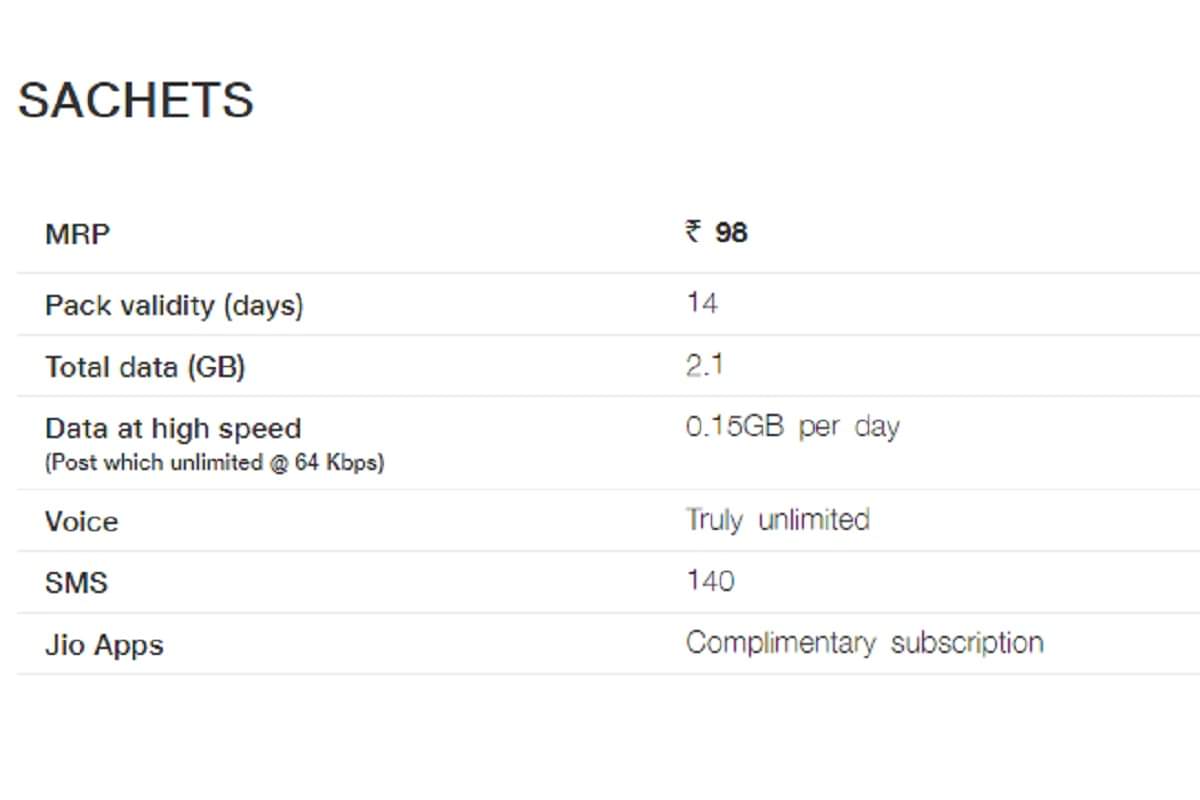The width and height of the screenshot is (1200, 800).
Task: Click the 'per day' text
Action: [849, 427]
